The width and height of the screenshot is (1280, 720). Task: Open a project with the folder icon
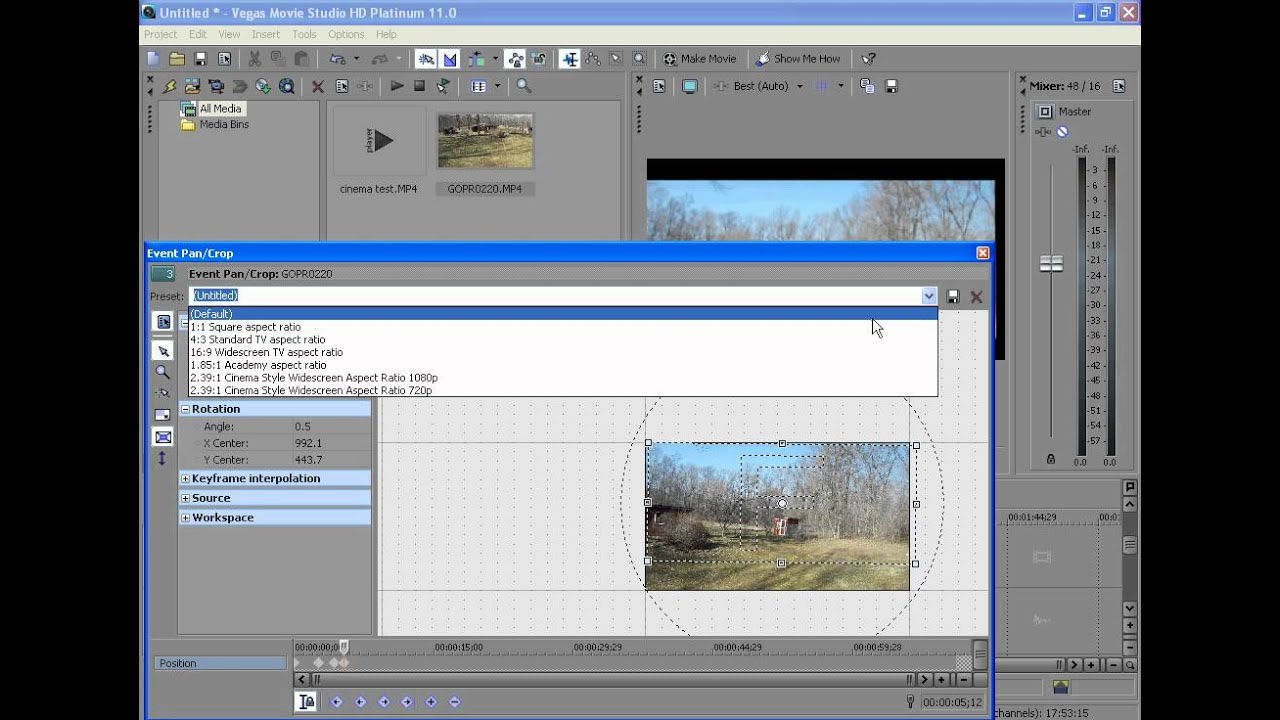(x=177, y=59)
